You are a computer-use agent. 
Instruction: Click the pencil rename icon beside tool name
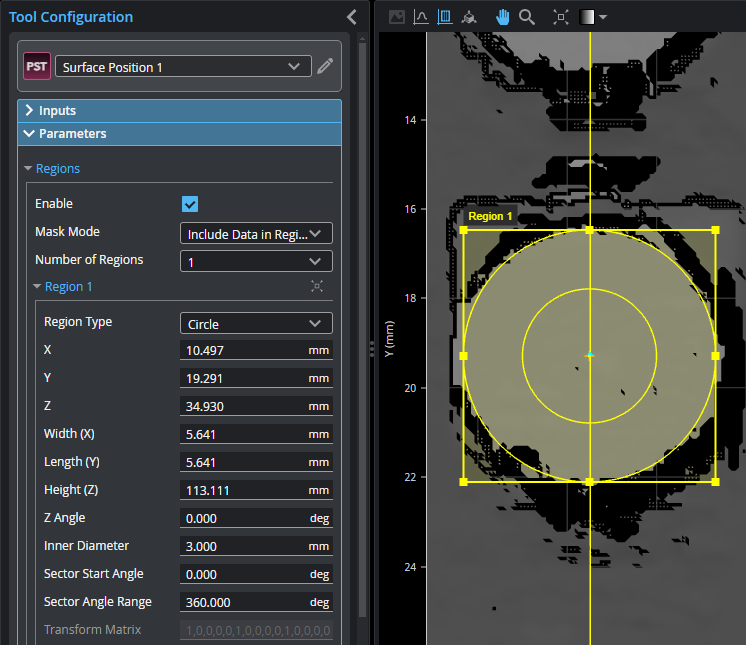point(325,66)
